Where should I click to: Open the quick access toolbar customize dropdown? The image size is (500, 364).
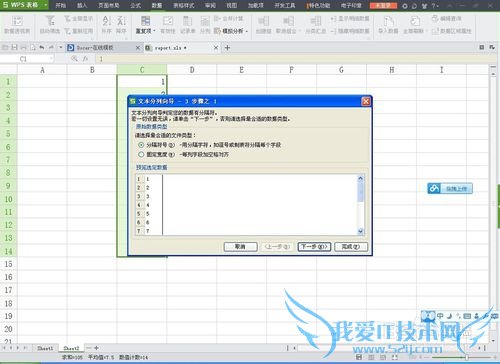point(60,48)
